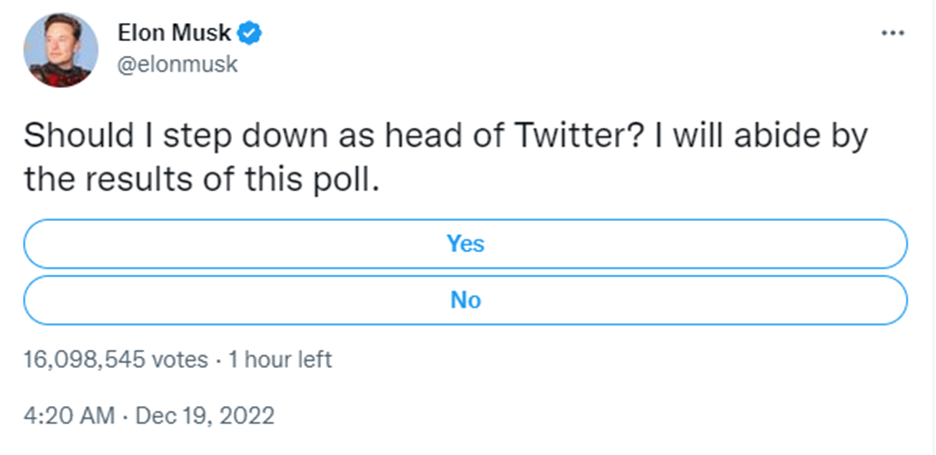
Task: Click the "1 hour left" poll timer
Action: 279,359
